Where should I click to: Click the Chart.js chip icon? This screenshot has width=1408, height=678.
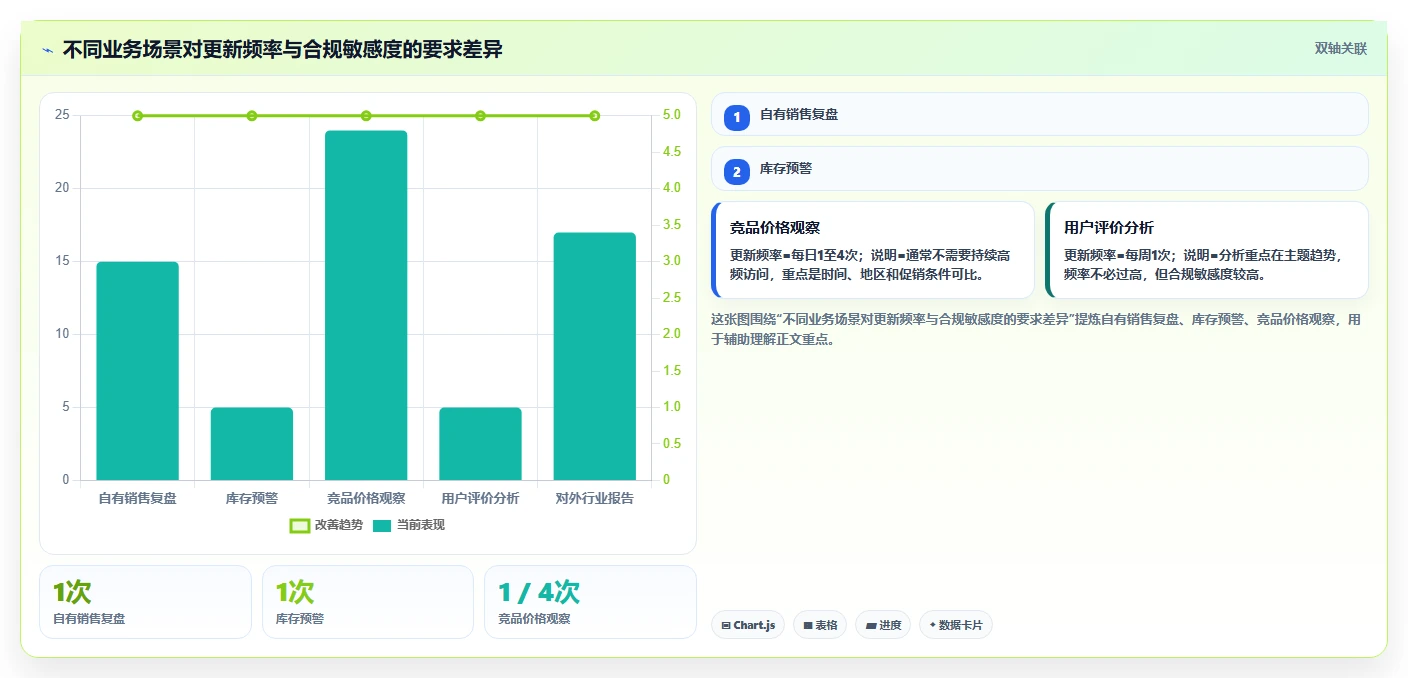[725, 626]
